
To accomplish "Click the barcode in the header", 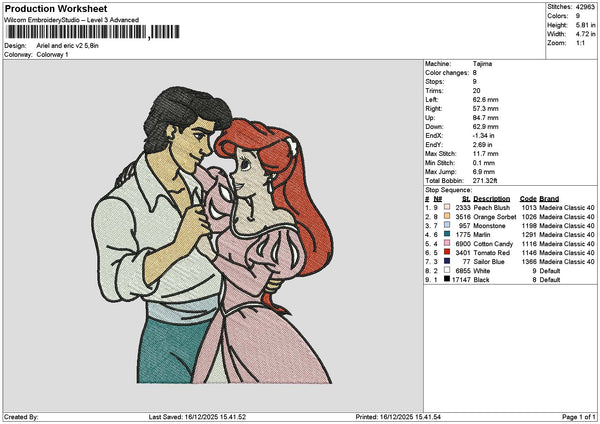I will (x=93, y=32).
